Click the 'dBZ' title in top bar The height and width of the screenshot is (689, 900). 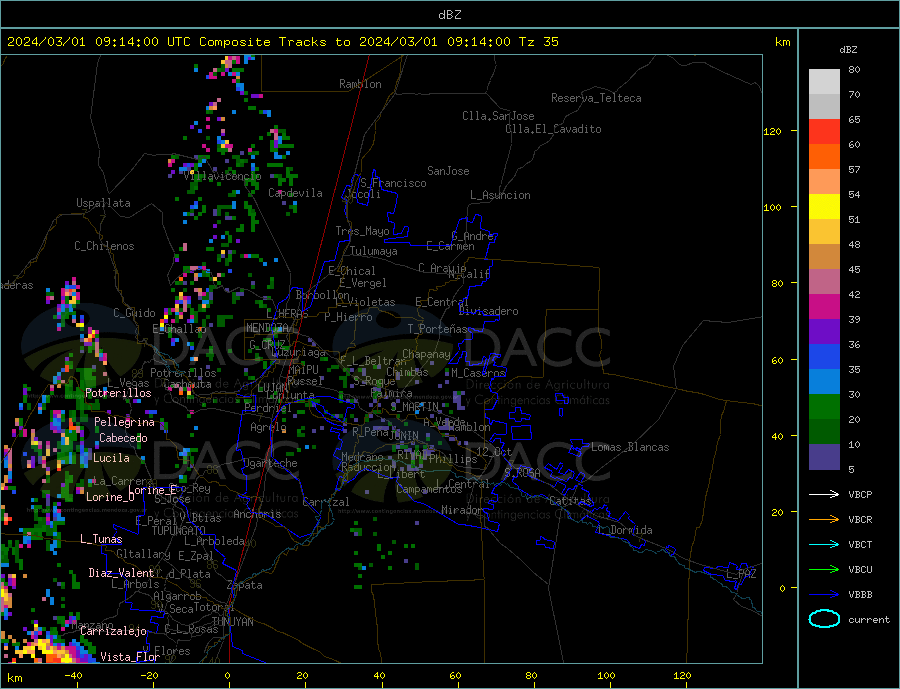[x=449, y=15]
